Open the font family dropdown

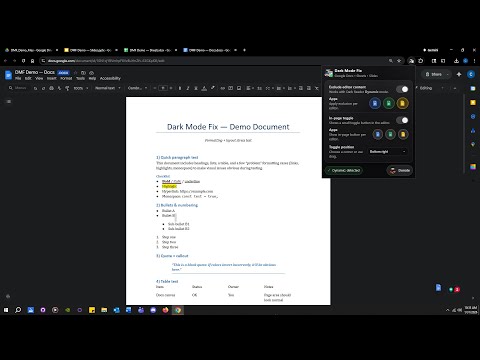(137, 88)
